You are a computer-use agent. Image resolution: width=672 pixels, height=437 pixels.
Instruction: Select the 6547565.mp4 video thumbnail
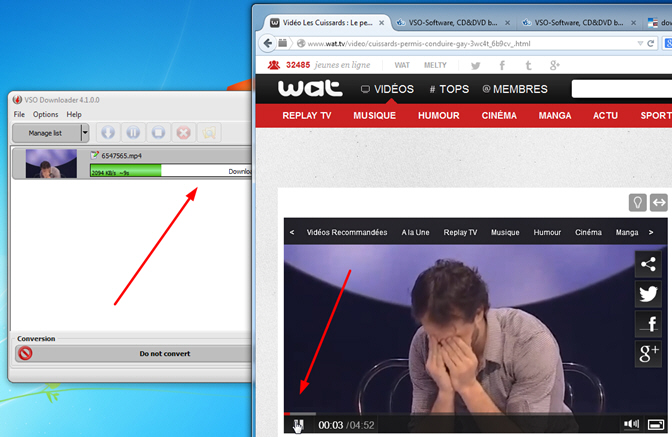[51, 163]
